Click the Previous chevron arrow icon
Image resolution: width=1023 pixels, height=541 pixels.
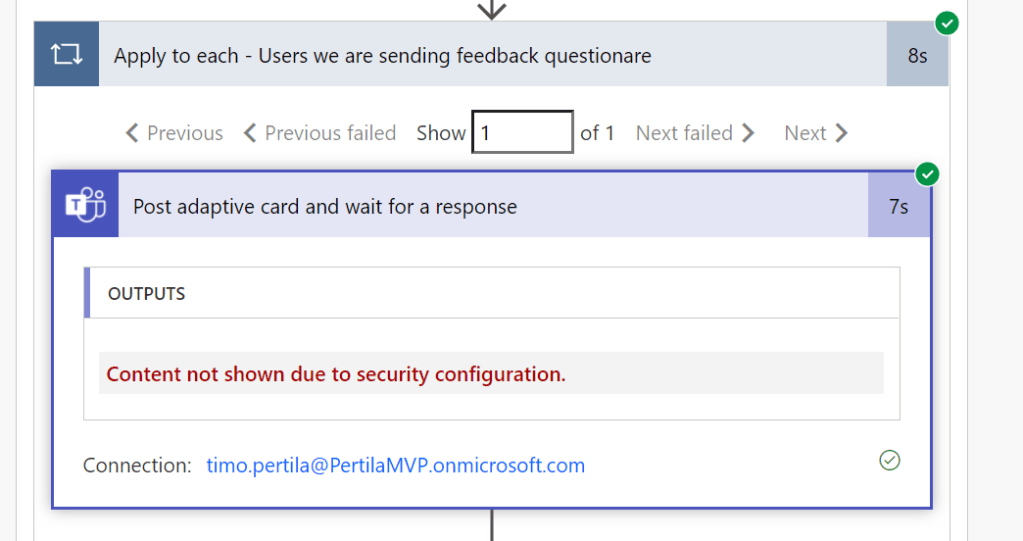click(x=132, y=133)
